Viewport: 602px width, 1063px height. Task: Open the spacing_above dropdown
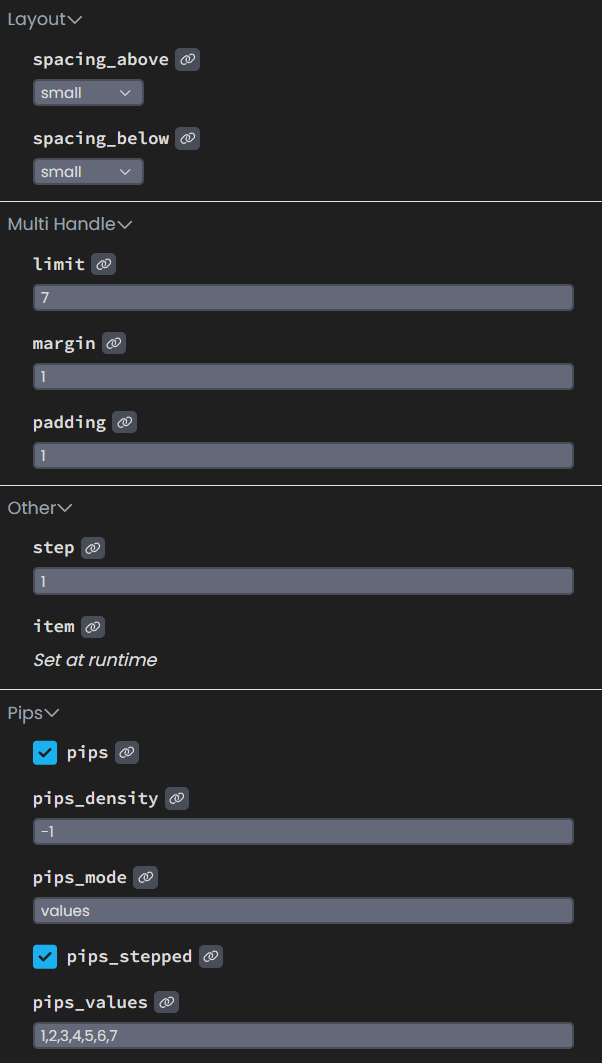click(x=88, y=92)
